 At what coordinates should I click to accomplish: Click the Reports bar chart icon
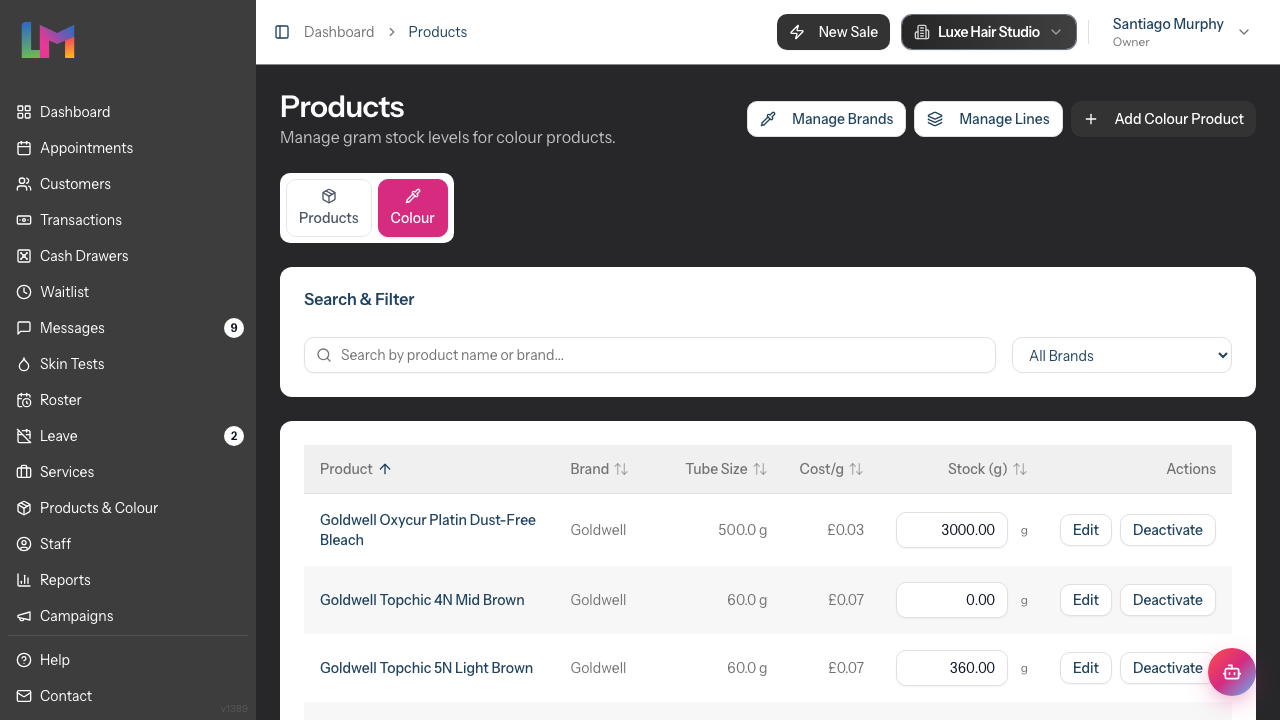click(x=24, y=580)
